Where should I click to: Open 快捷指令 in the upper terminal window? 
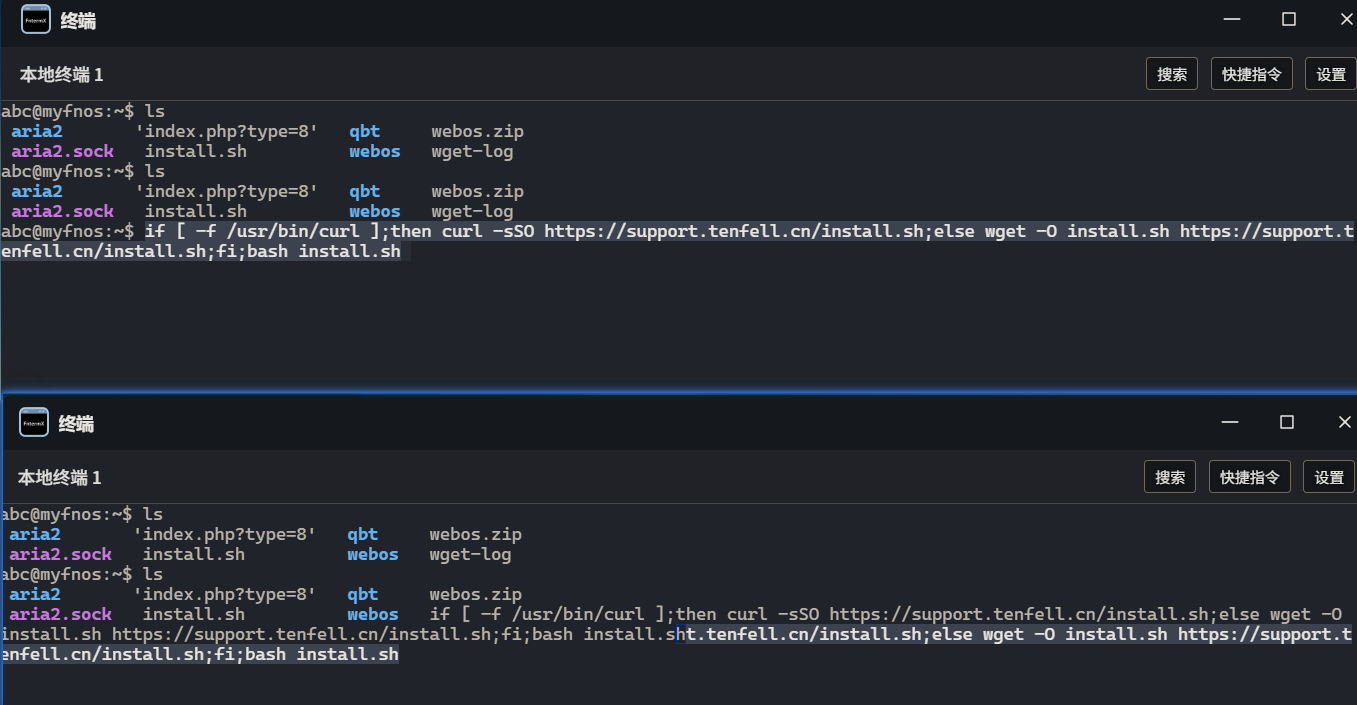click(x=1252, y=75)
